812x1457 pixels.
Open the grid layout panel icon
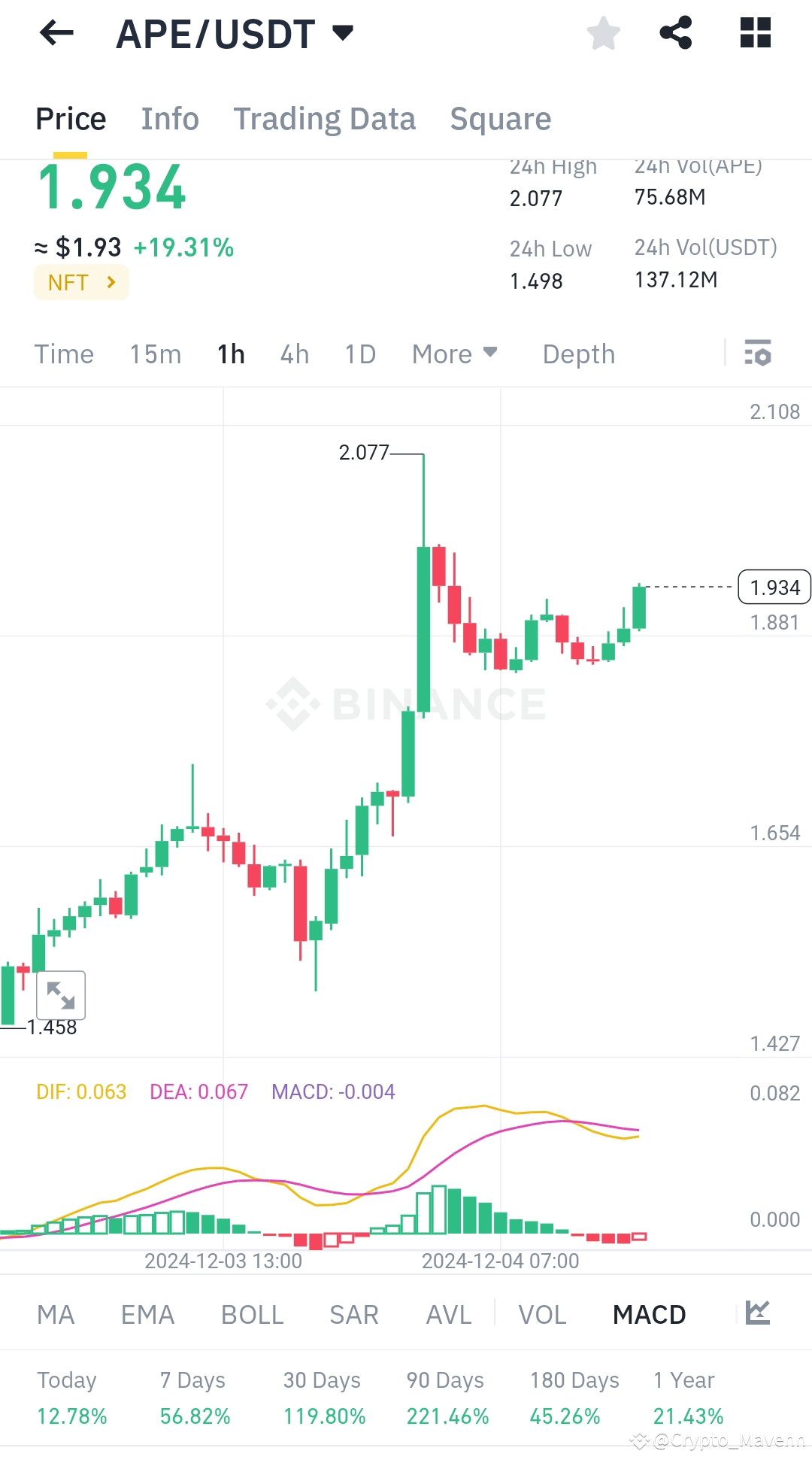tap(756, 33)
